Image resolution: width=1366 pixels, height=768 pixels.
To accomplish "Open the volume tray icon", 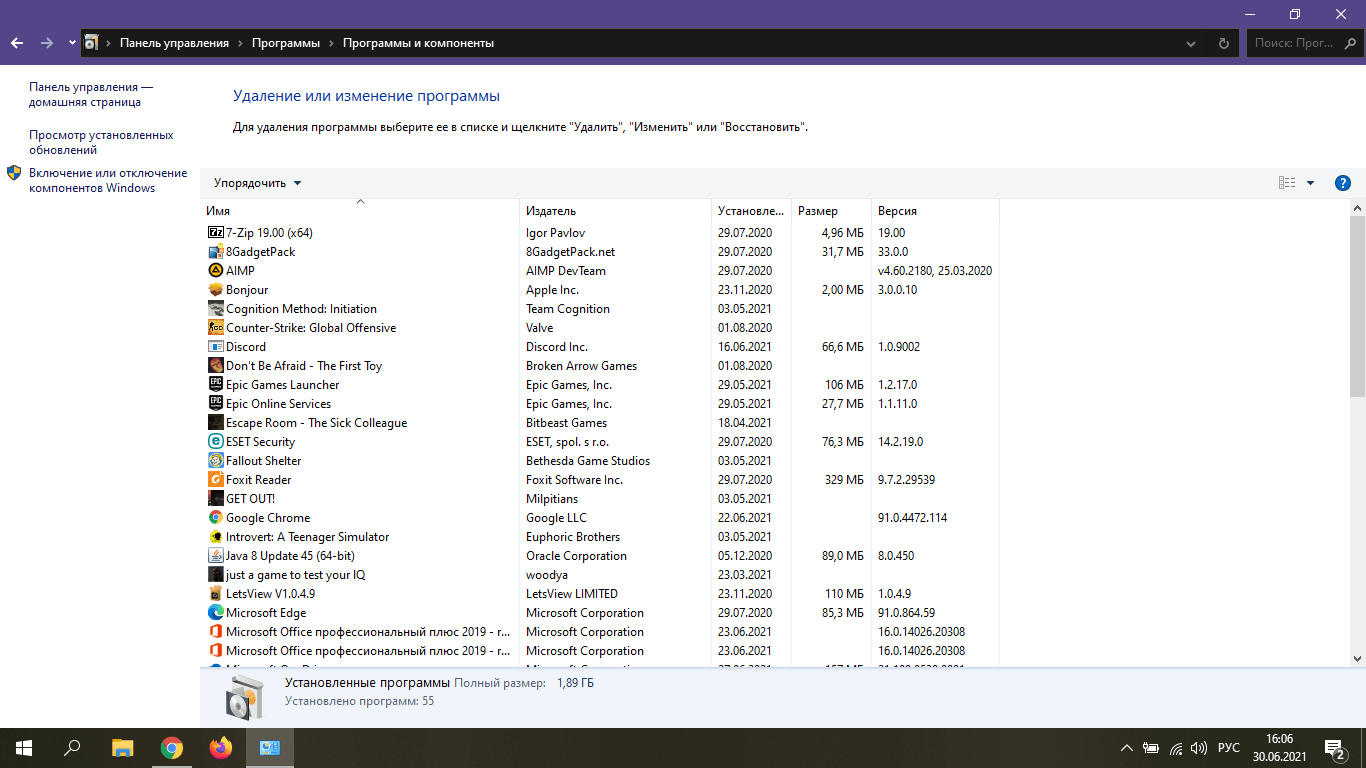I will pyautogui.click(x=1199, y=748).
